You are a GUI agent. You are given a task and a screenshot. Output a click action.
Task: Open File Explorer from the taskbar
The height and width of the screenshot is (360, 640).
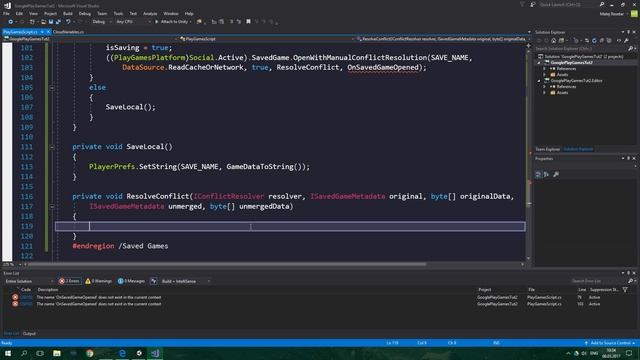pos(57,353)
